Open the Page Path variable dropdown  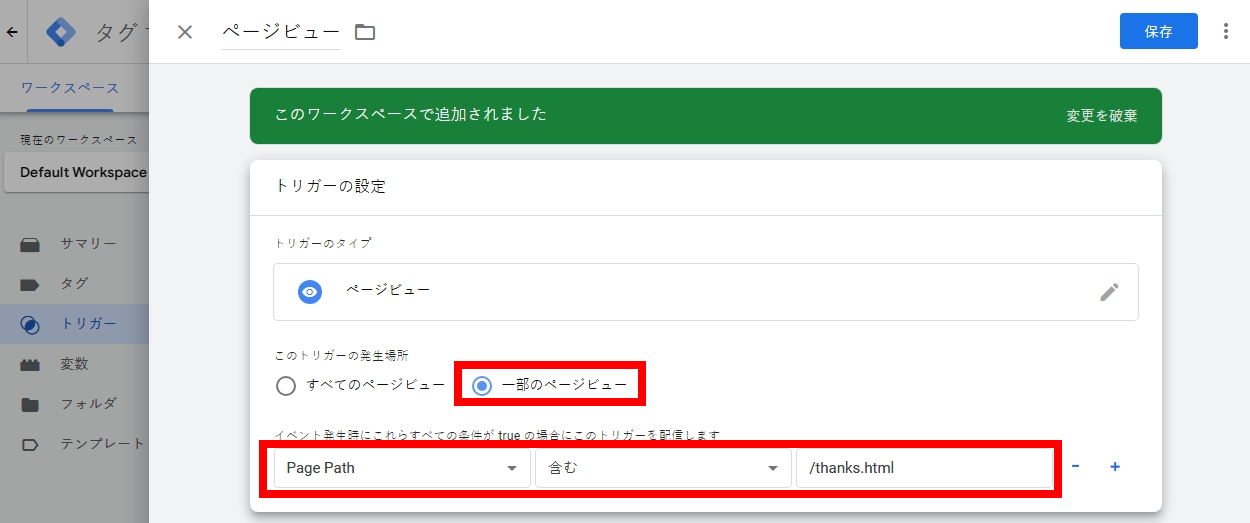pyautogui.click(x=402, y=468)
